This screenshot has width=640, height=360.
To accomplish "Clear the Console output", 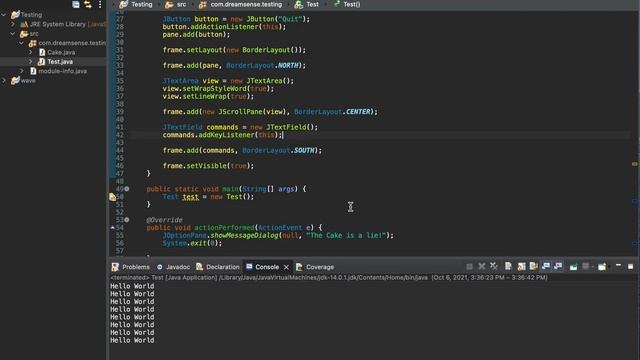I will 508,267.
